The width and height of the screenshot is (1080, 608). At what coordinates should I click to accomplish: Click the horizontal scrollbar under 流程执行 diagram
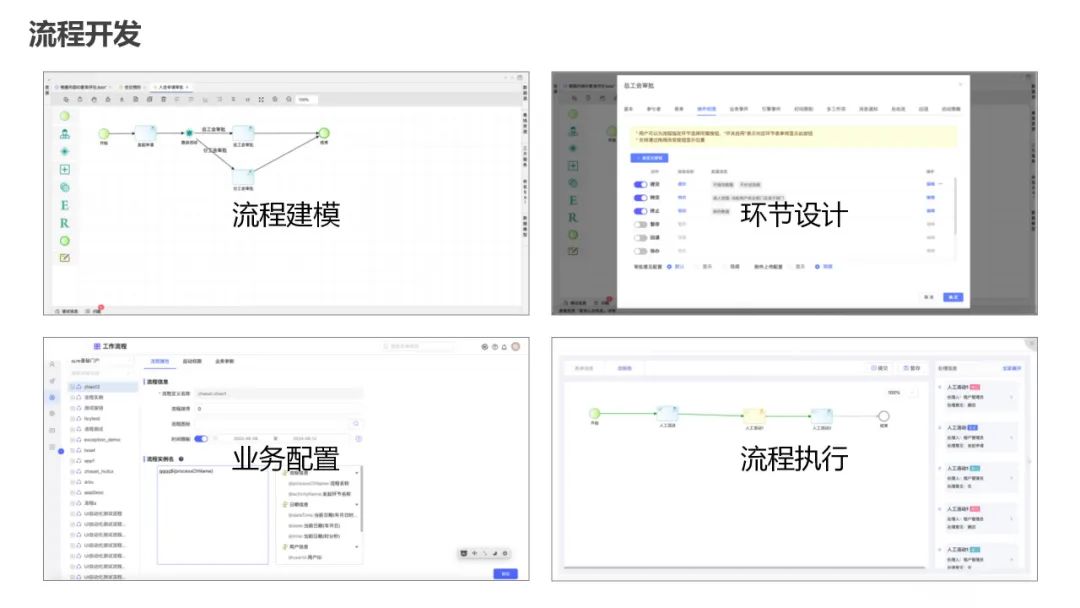click(745, 567)
